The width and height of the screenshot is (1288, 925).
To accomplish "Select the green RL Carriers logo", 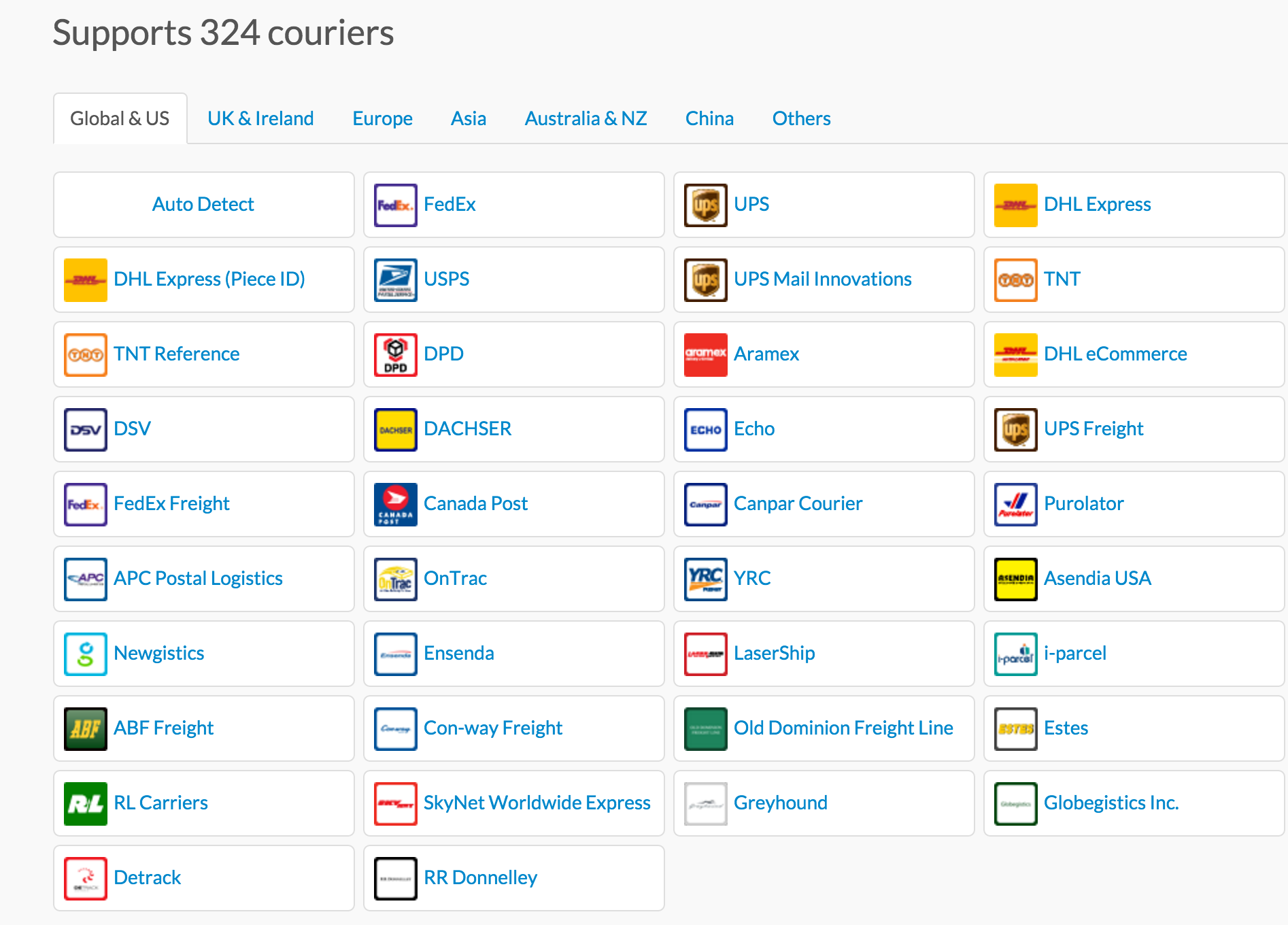I will point(85,803).
